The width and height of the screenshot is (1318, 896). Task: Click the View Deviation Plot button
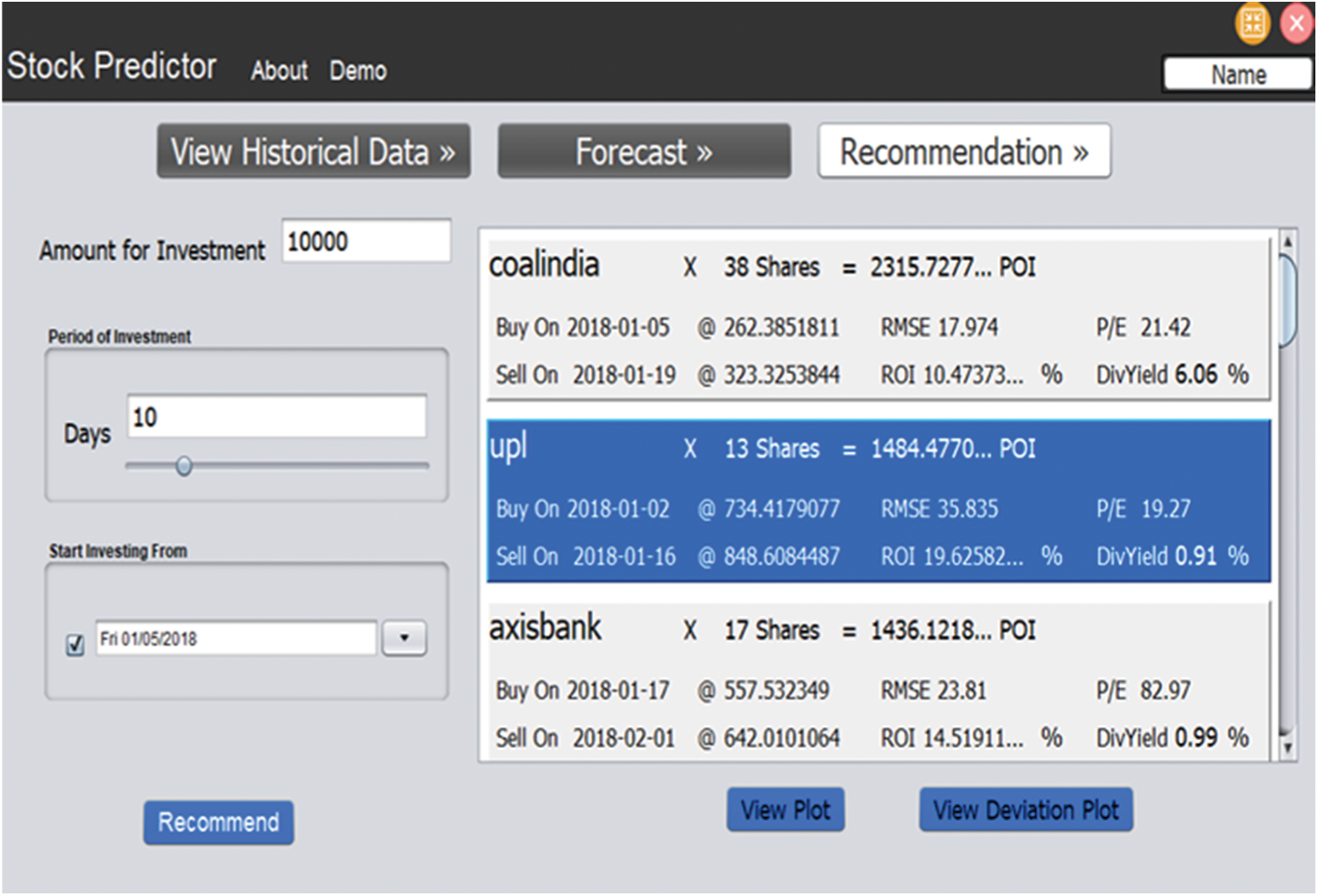point(1026,810)
